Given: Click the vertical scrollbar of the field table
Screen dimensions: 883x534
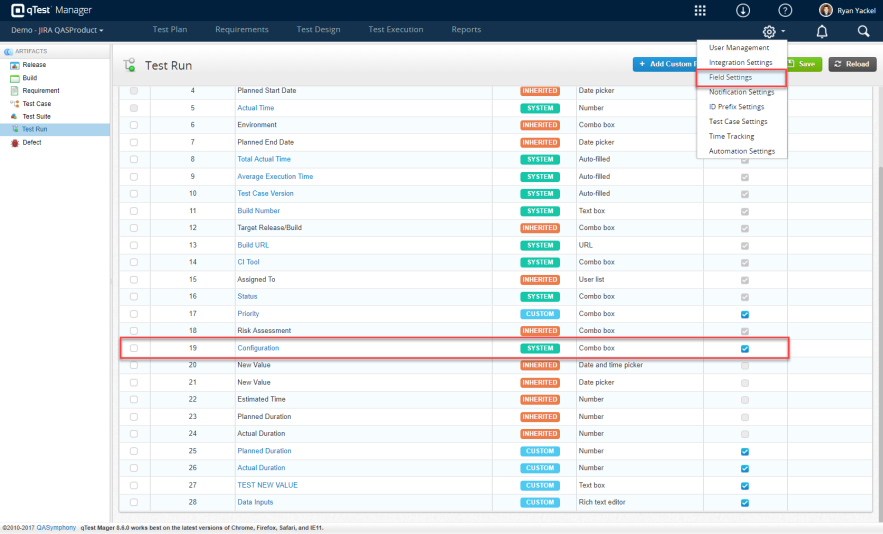Looking at the screenshot, I should [x=879, y=300].
